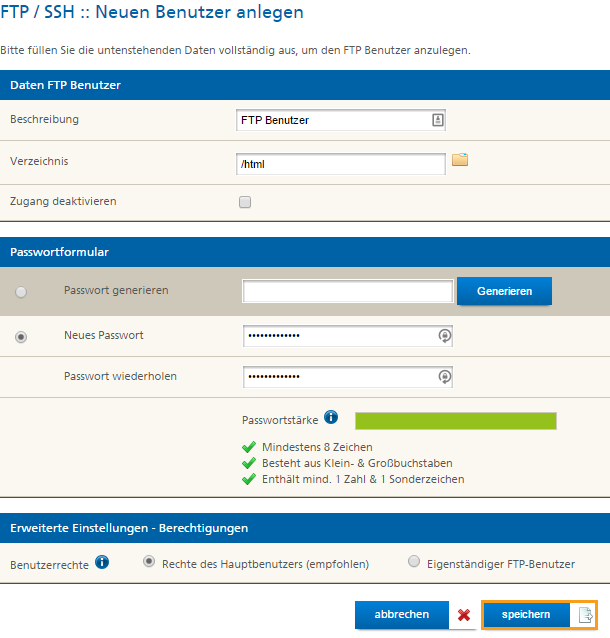Click the document icon beside speichern
Image resolution: width=610 pixels, height=638 pixels.
pyautogui.click(x=585, y=614)
